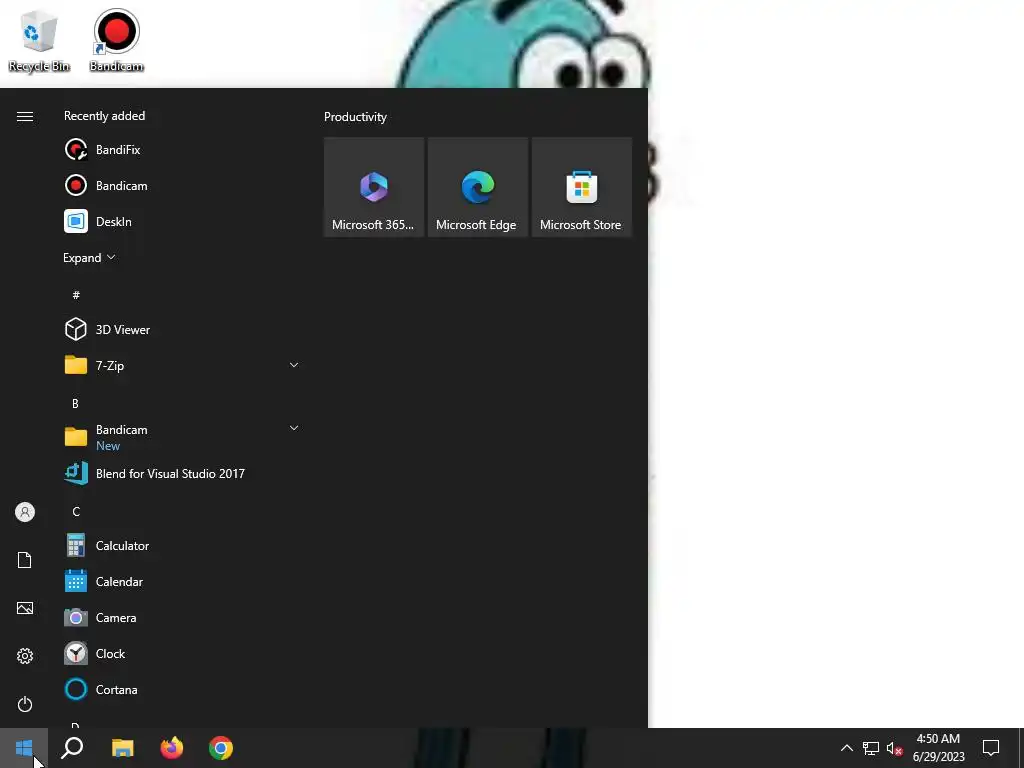
Task: Open taskbar Search magnifier
Action: (72, 748)
